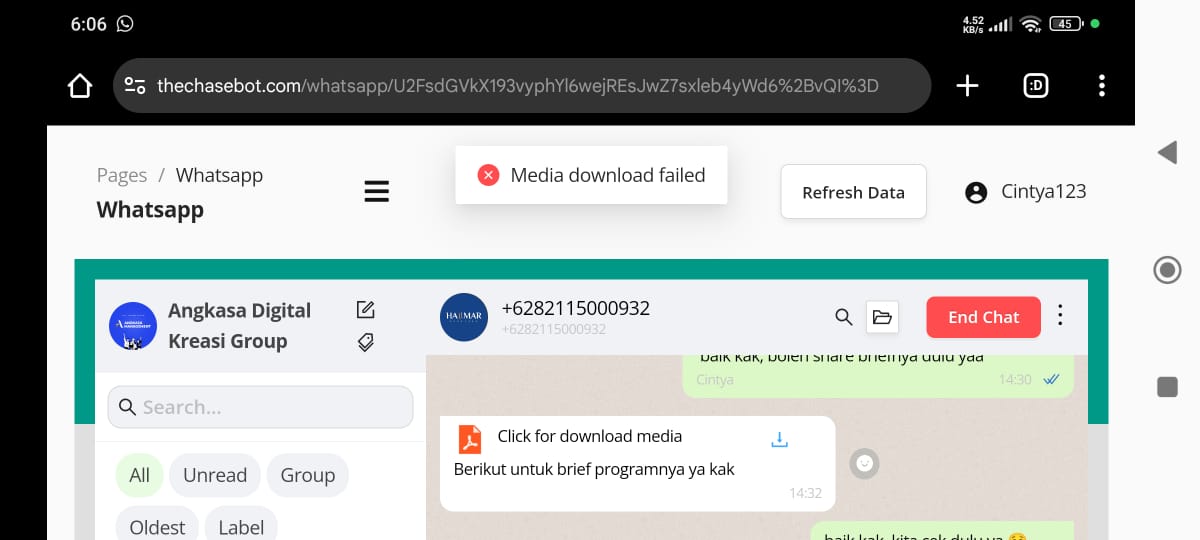The height and width of the screenshot is (540, 1200).
Task: Search within the chat conversation
Action: 844,317
